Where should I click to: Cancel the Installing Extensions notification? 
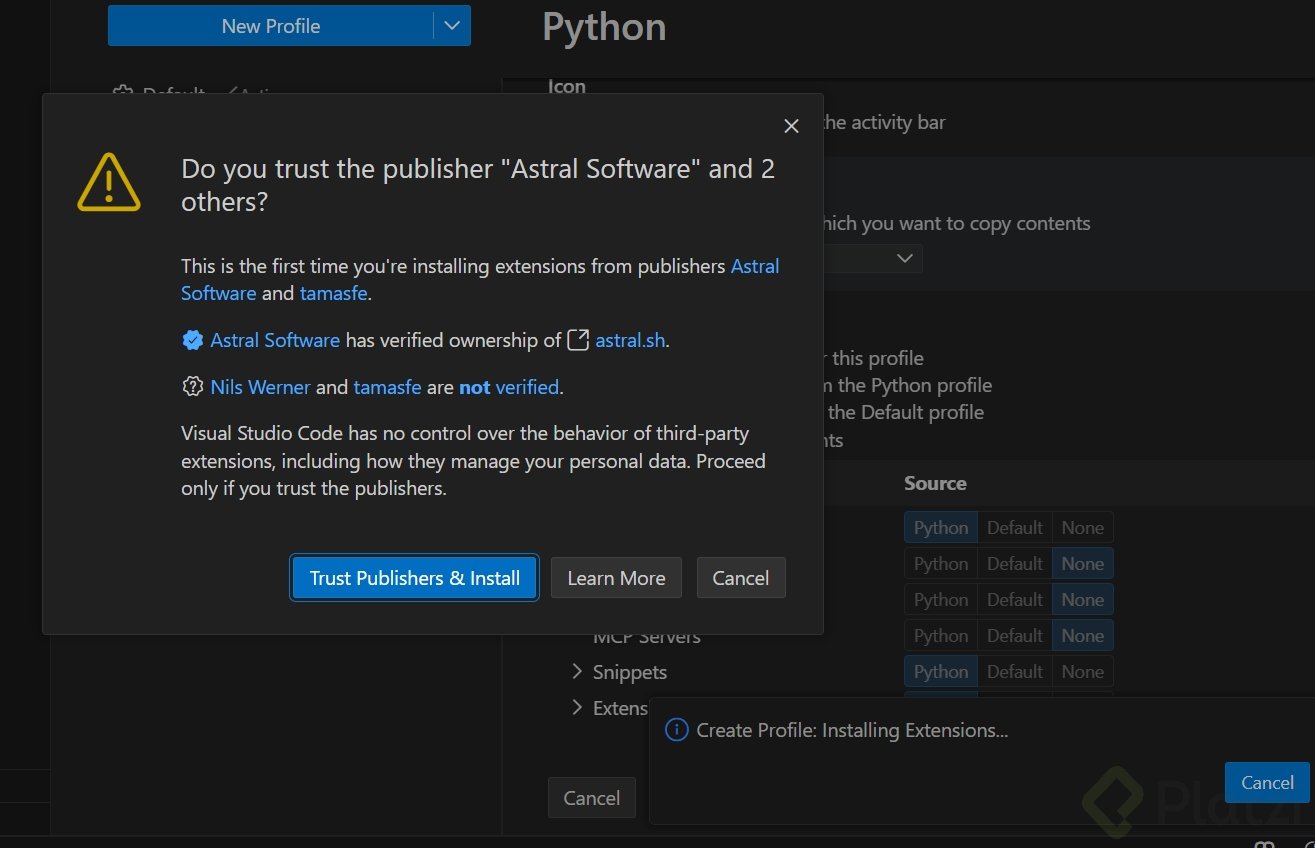[1267, 782]
